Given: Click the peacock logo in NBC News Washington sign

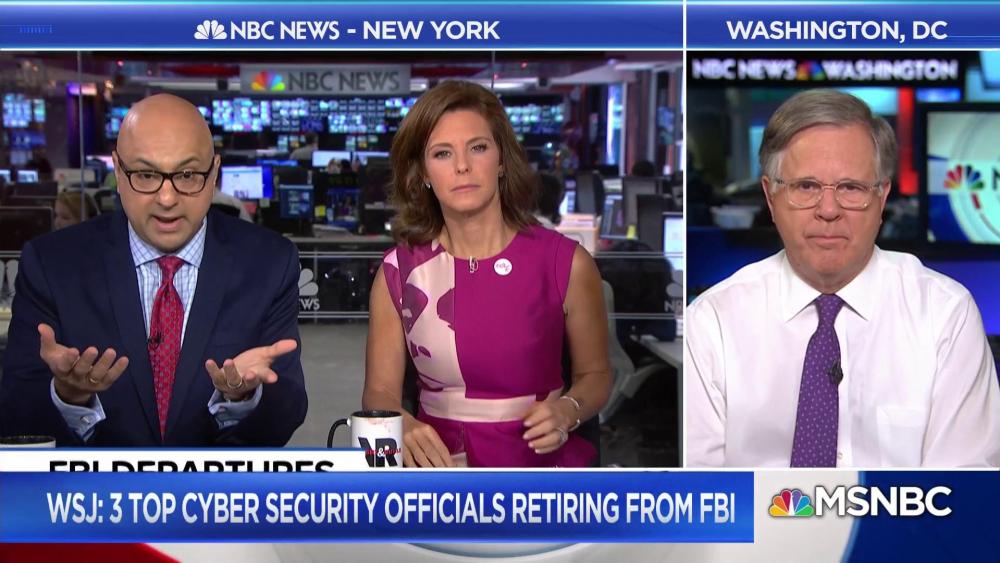Looking at the screenshot, I should (809, 69).
